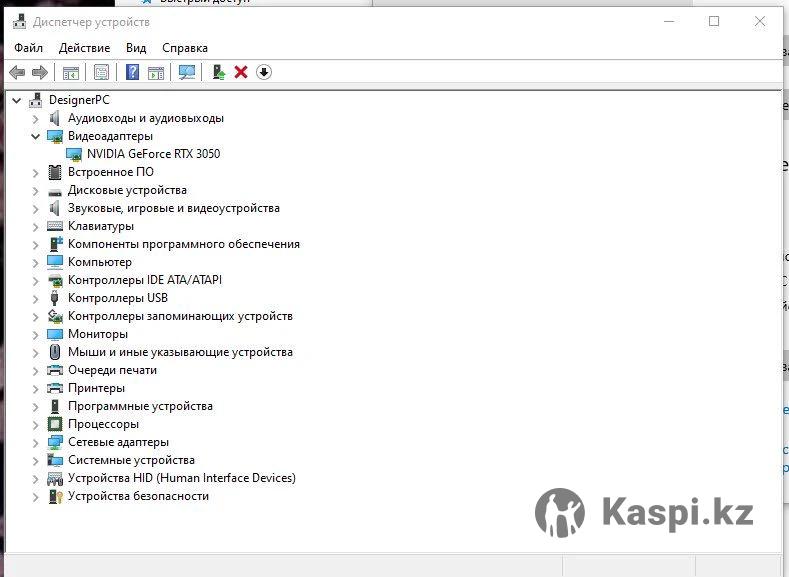
Task: Open the Действие menu
Action: click(x=84, y=47)
